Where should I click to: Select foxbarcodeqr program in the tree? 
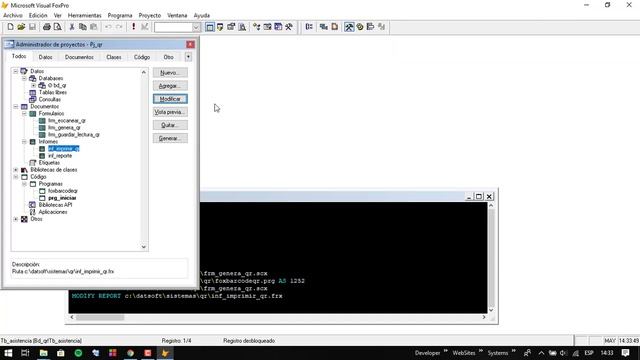(x=63, y=191)
